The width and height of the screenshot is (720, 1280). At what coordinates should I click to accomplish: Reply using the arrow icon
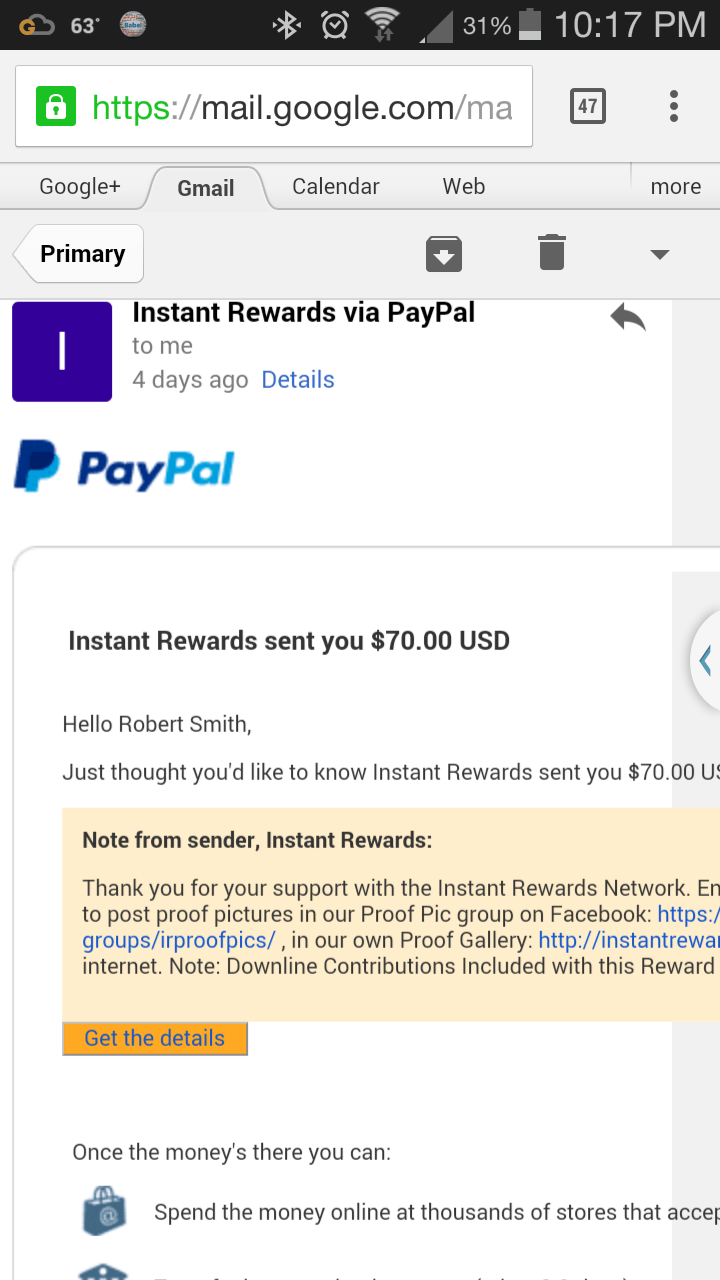[628, 318]
